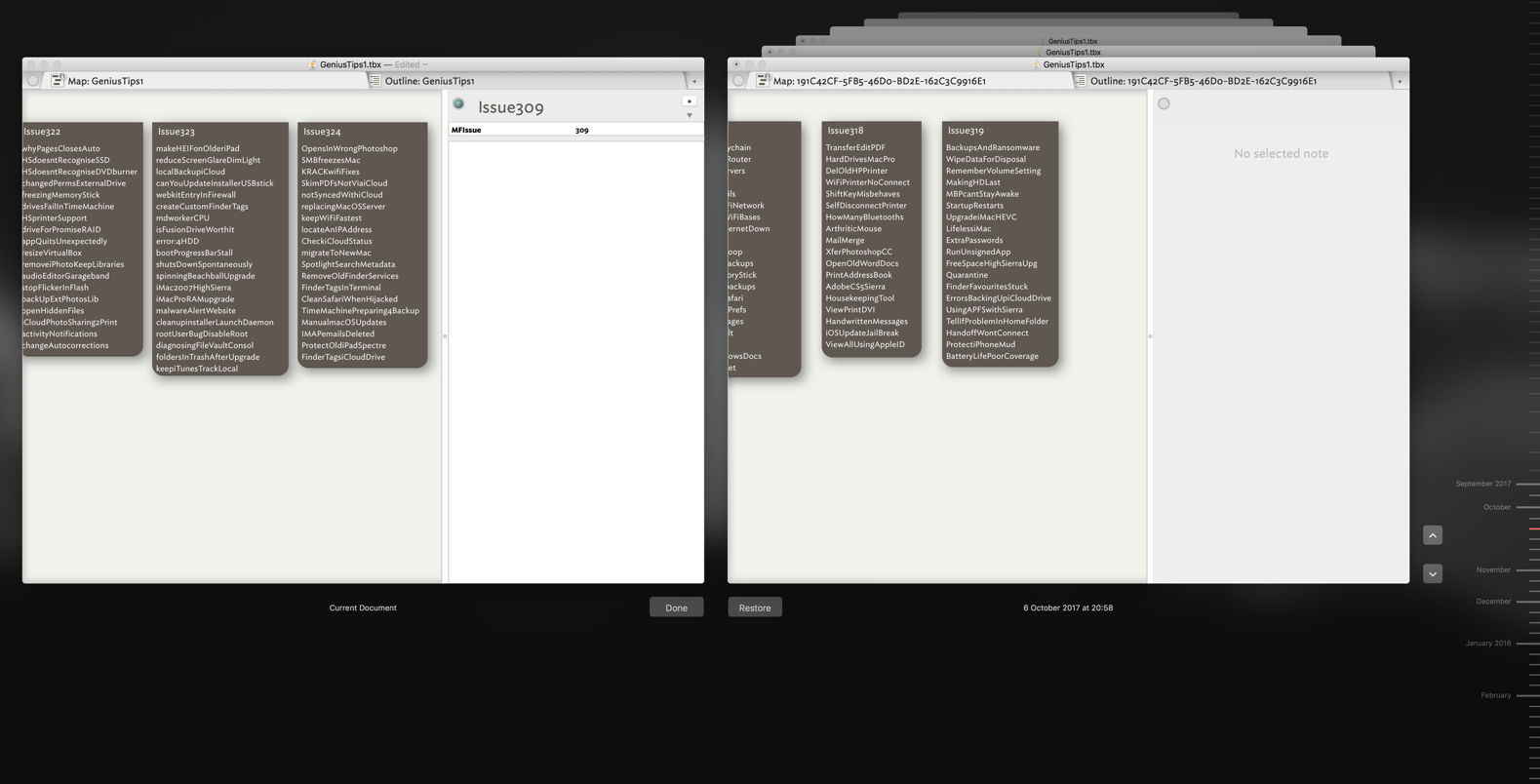Click the empty circle in the No selected note pane

[1164, 103]
